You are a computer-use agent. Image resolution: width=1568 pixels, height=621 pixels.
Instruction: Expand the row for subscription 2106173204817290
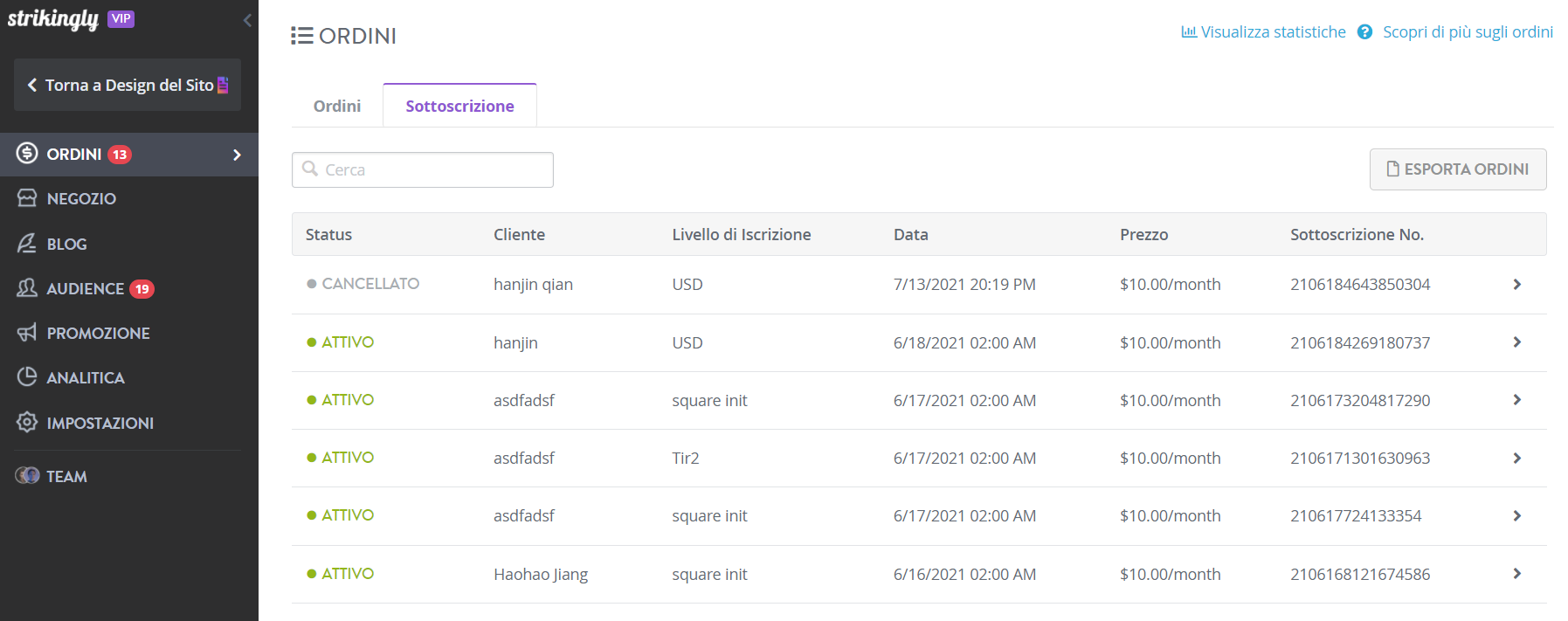(1517, 400)
